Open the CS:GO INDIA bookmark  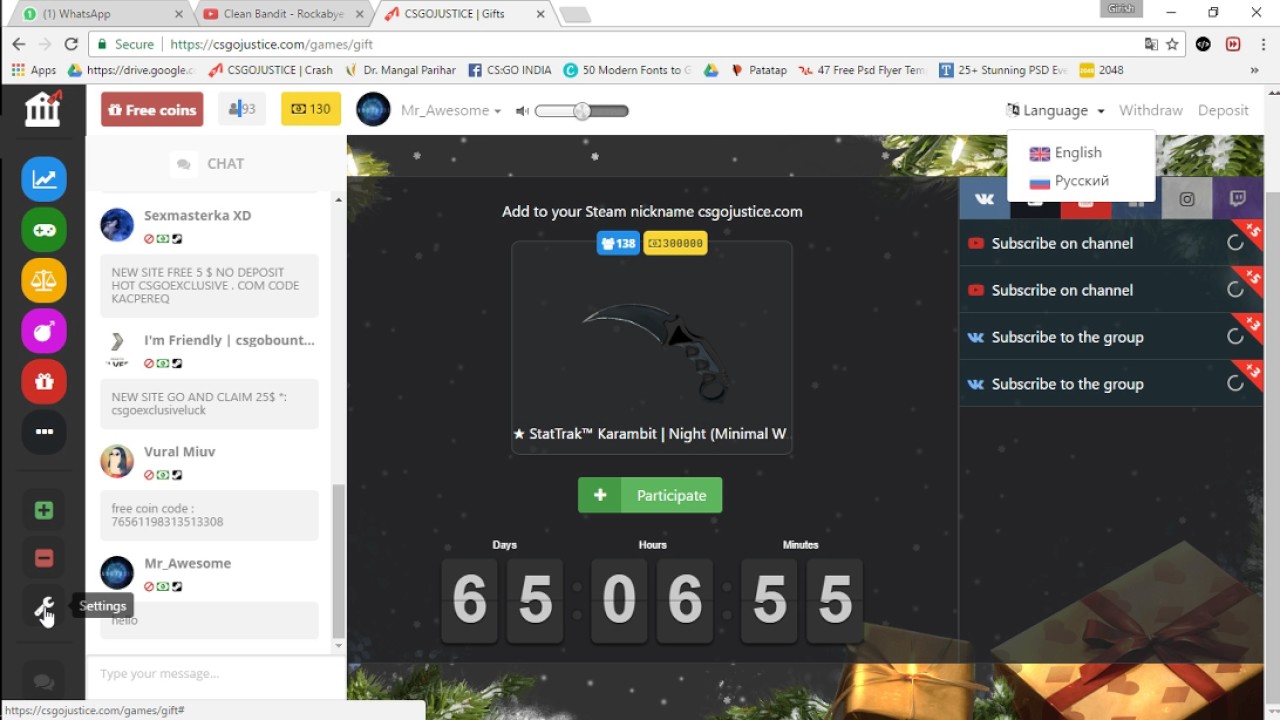[510, 70]
